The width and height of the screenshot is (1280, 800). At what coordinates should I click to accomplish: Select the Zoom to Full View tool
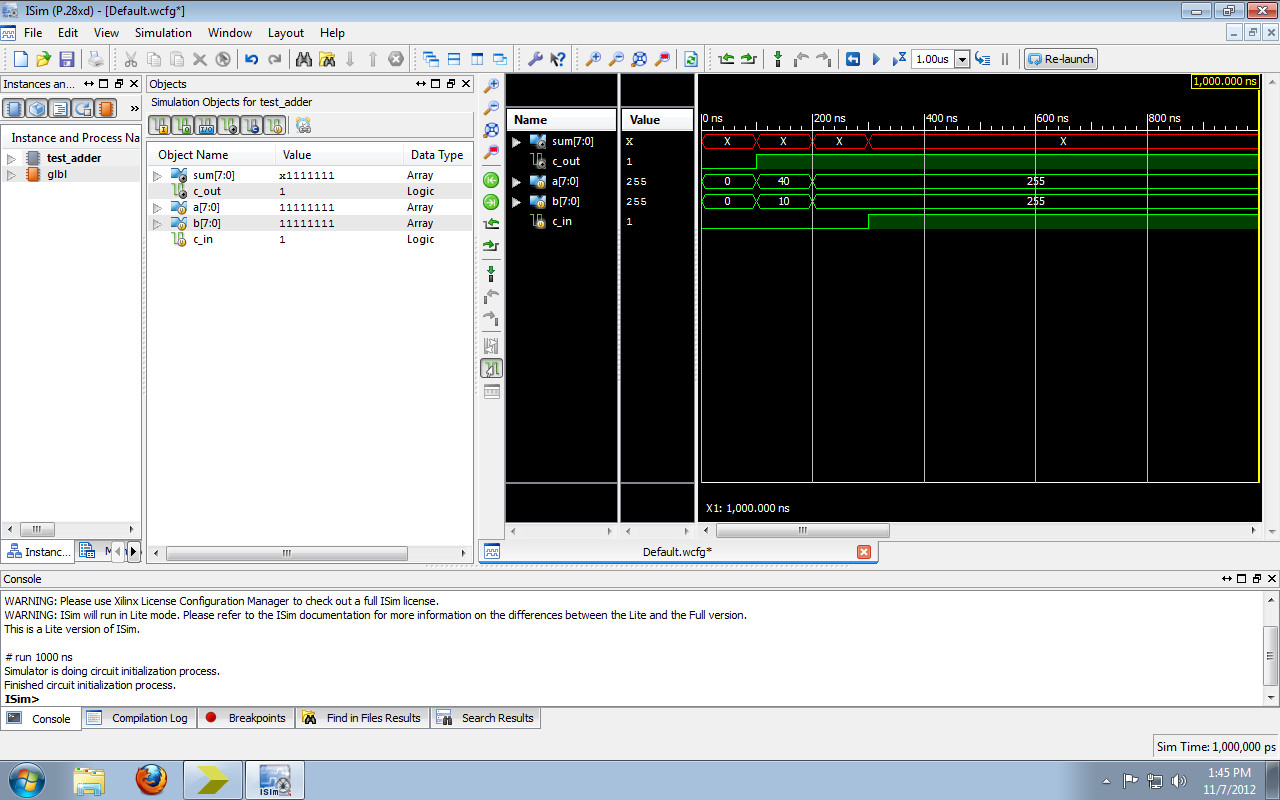(490, 128)
